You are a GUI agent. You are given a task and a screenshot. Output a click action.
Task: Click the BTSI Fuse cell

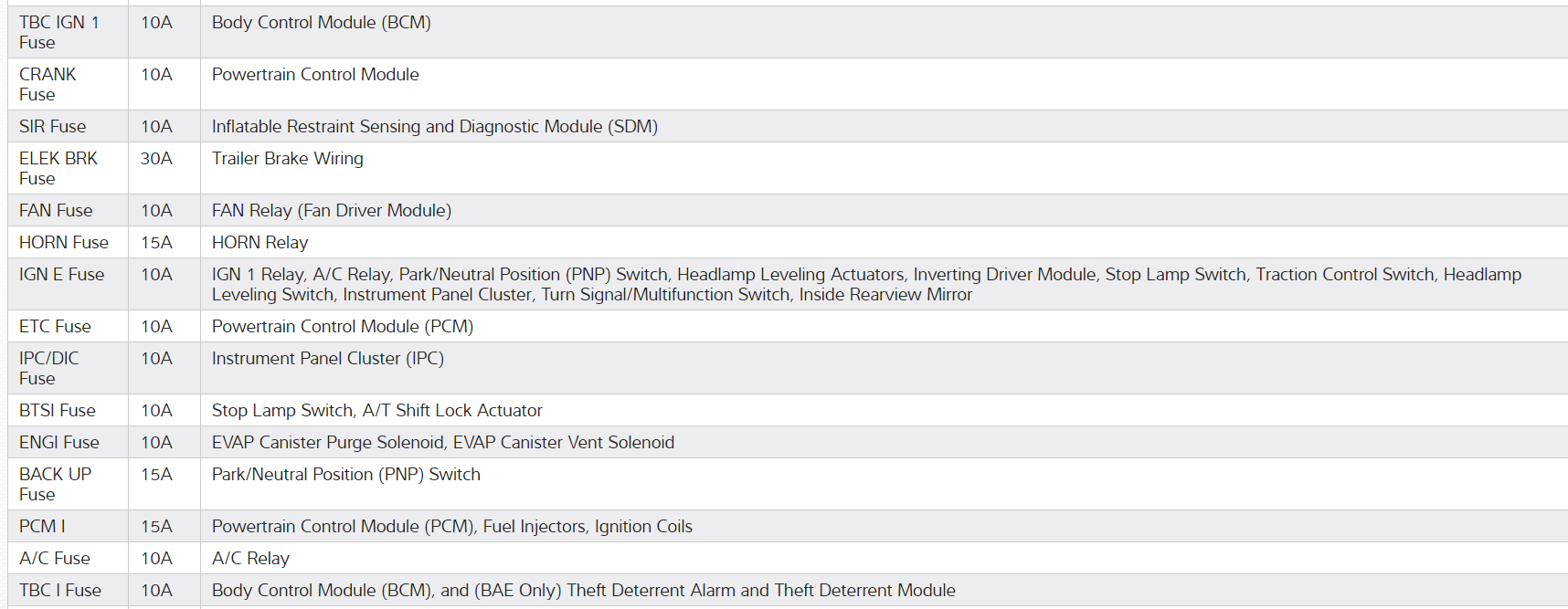pyautogui.click(x=57, y=411)
